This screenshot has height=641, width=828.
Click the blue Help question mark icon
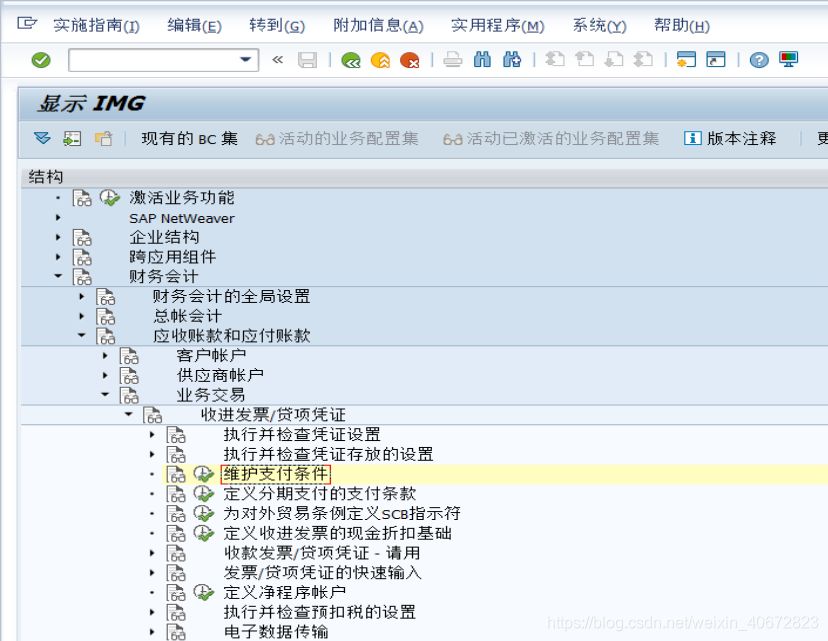coord(759,60)
